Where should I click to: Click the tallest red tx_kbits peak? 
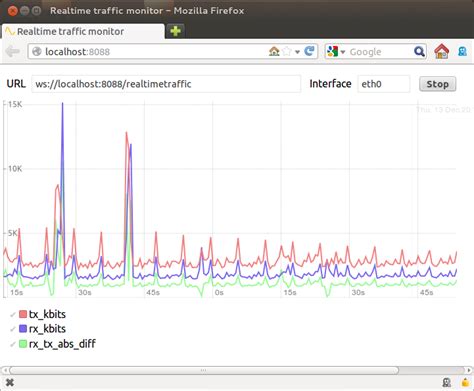click(126, 133)
